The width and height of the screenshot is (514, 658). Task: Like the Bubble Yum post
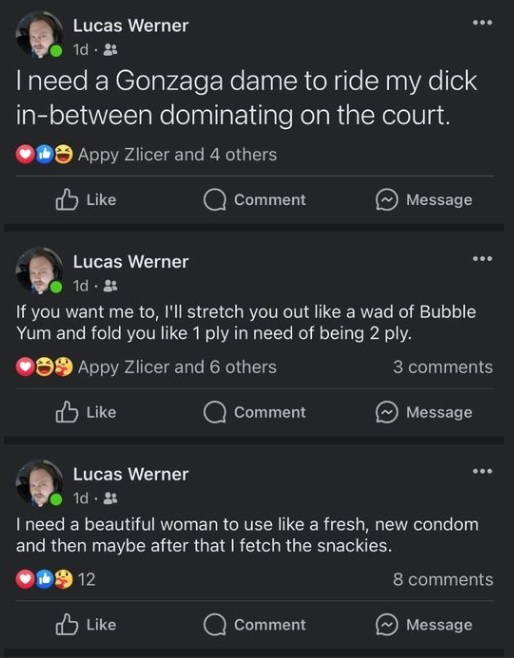click(86, 412)
